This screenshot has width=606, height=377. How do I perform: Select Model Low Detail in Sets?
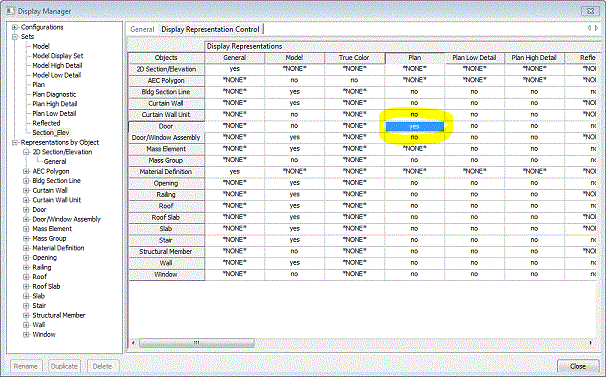tap(57, 75)
